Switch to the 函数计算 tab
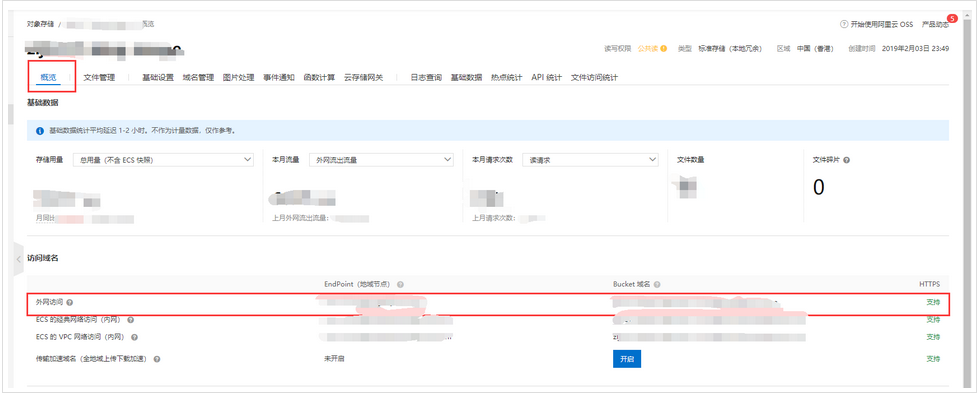The width and height of the screenshot is (977, 394). [x=319, y=78]
